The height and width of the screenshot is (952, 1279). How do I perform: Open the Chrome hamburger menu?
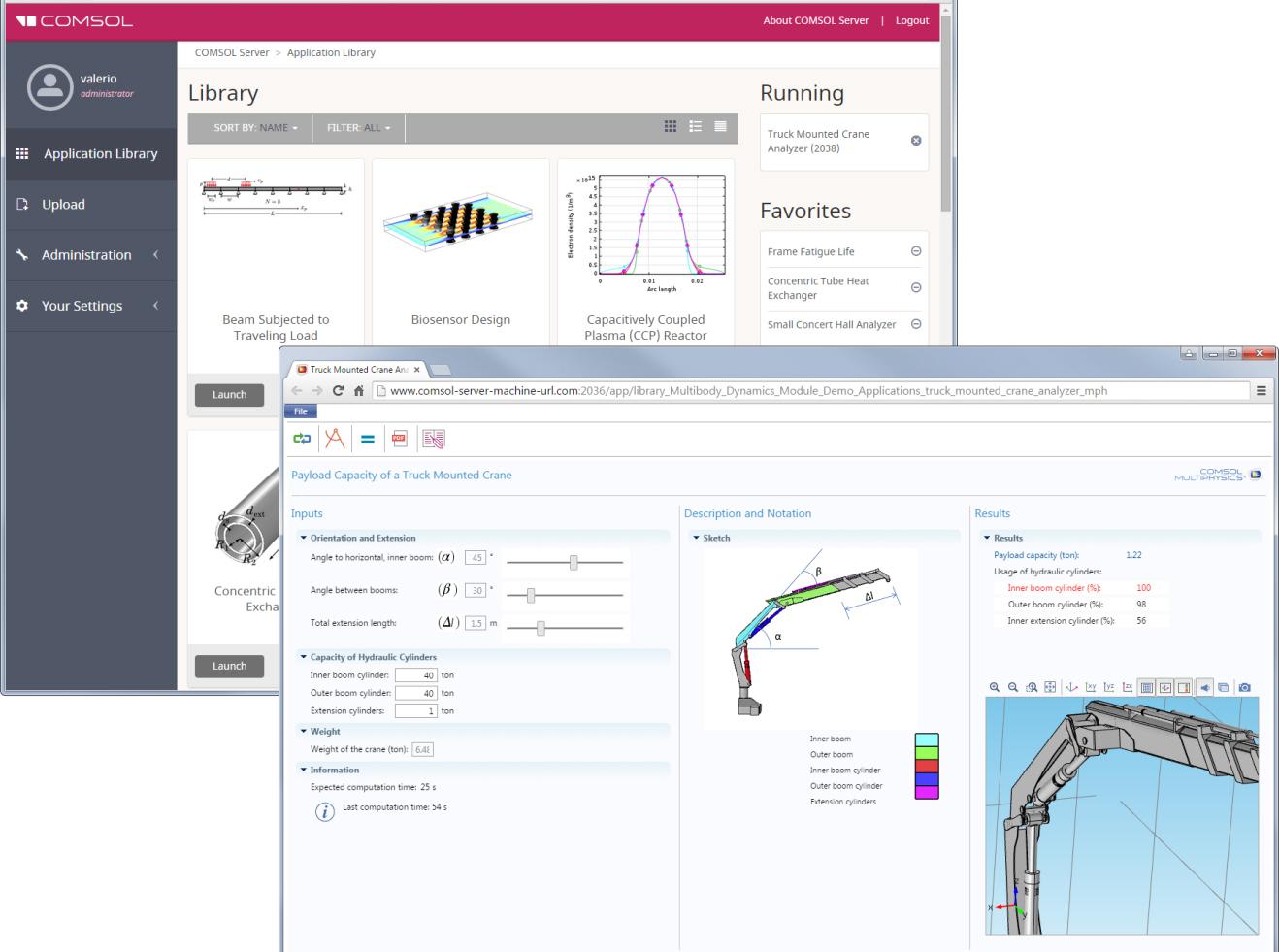[x=1262, y=391]
